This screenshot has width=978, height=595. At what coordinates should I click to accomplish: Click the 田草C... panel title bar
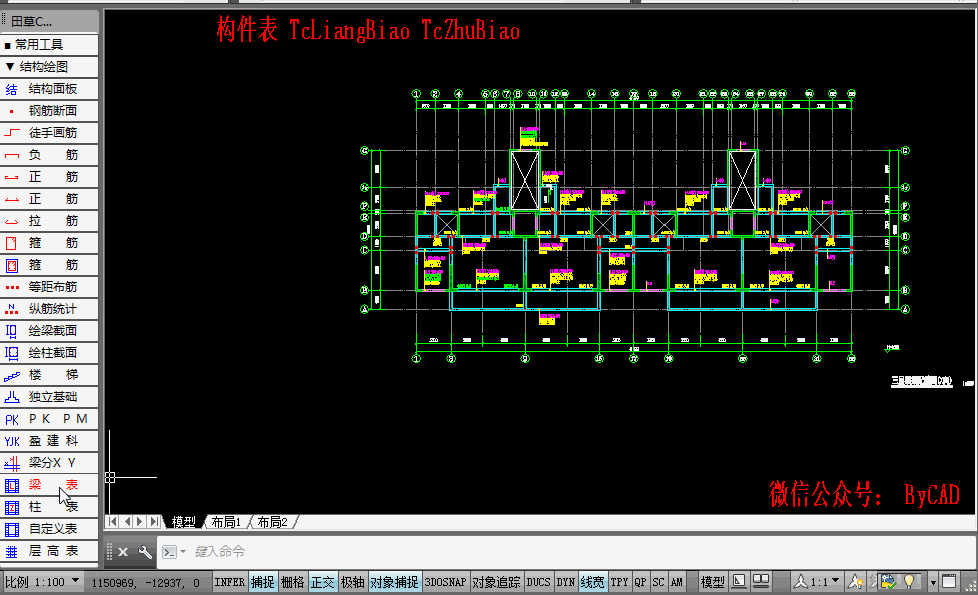pyautogui.click(x=49, y=21)
